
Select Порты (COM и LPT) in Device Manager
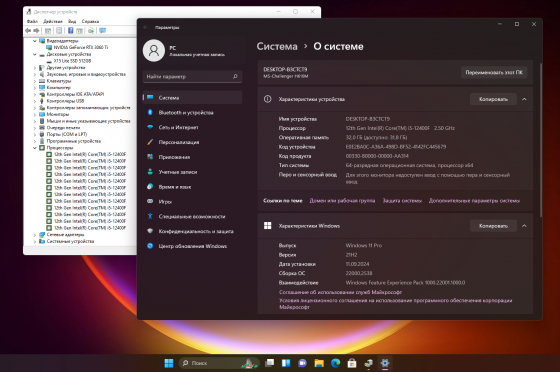coord(67,134)
